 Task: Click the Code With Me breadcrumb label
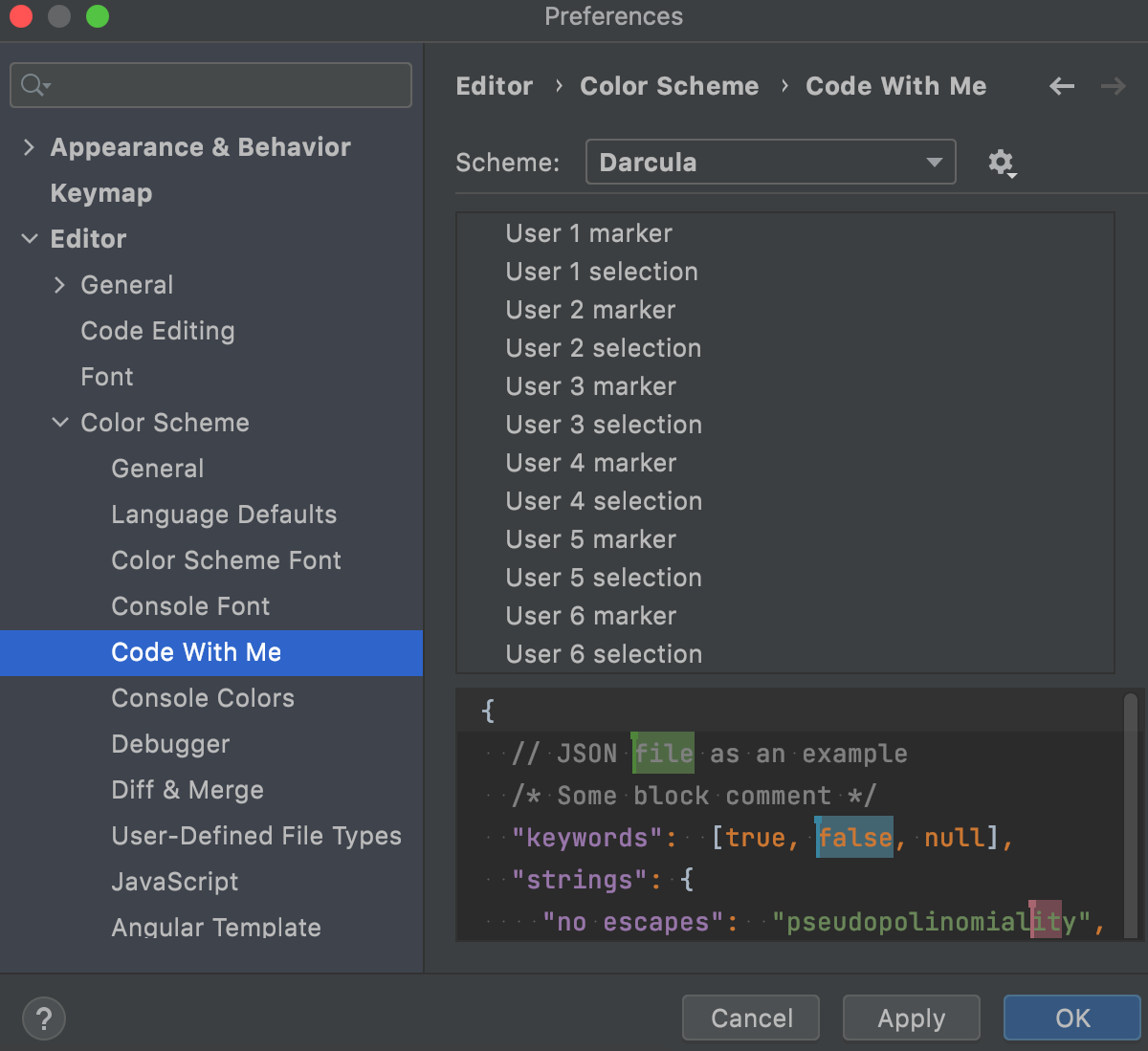point(895,86)
